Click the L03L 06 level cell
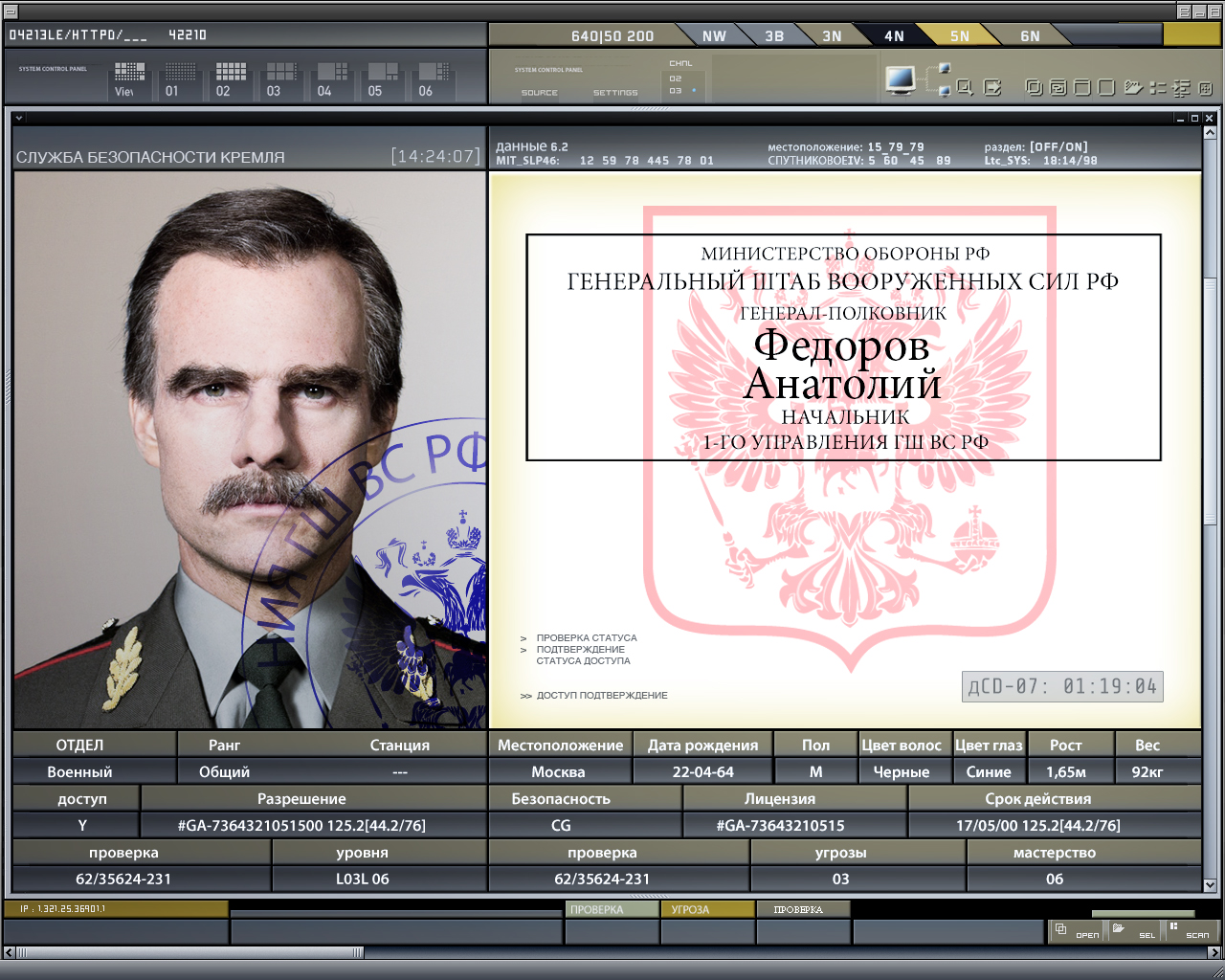 pyautogui.click(x=379, y=879)
